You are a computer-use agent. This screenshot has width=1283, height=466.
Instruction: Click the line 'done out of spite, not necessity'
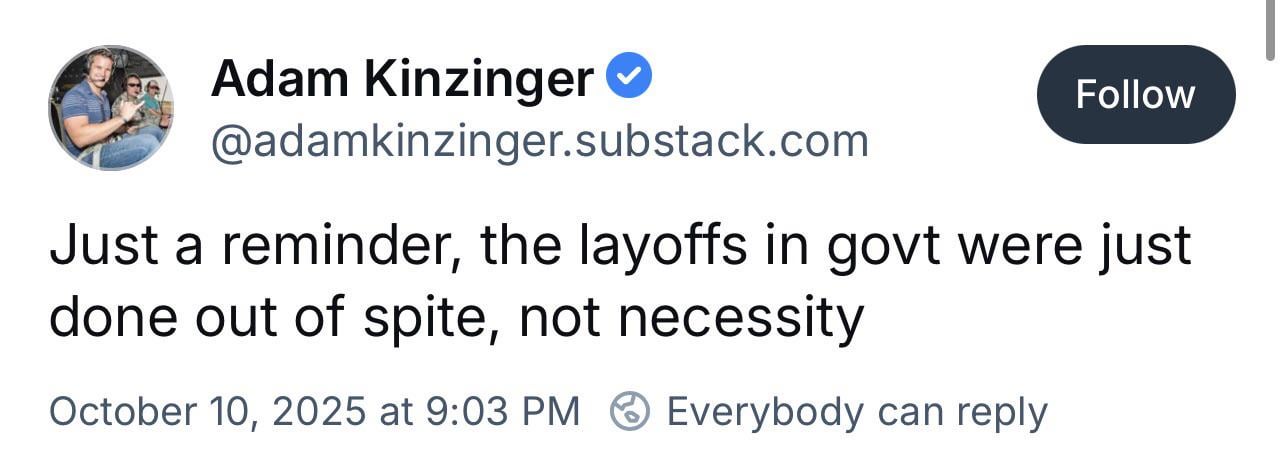click(456, 318)
